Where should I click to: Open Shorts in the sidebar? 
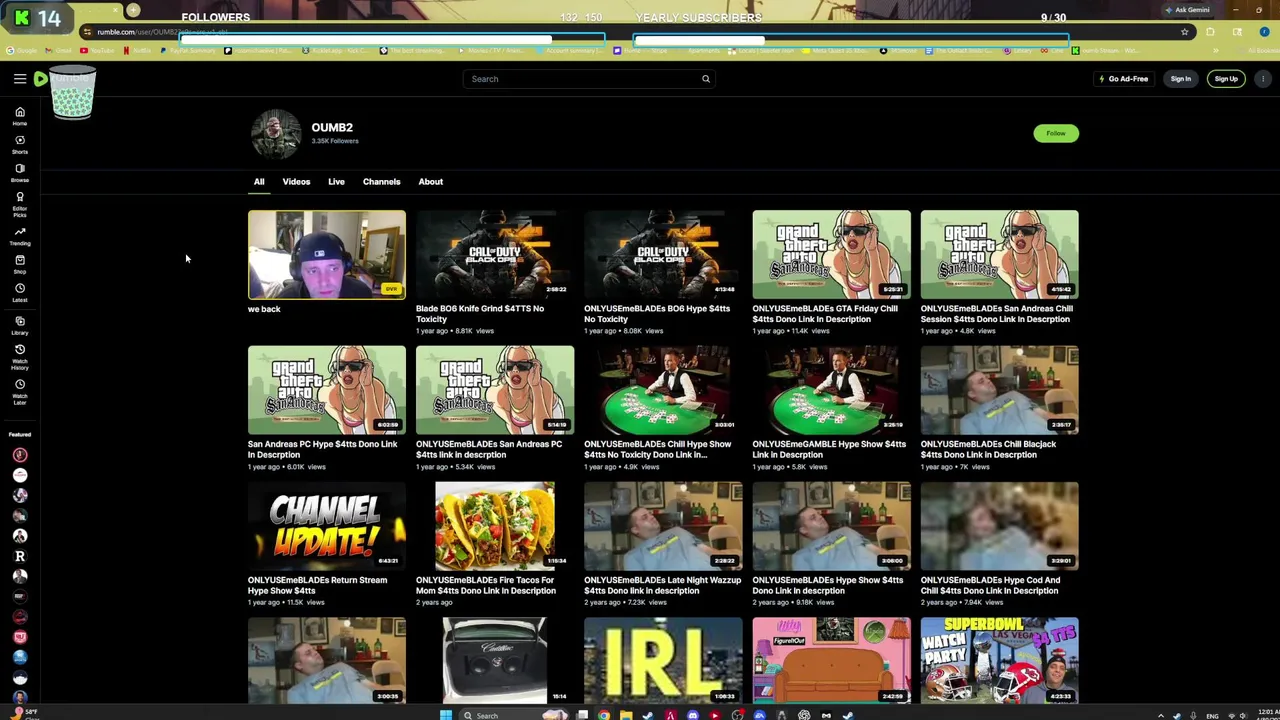[19, 144]
